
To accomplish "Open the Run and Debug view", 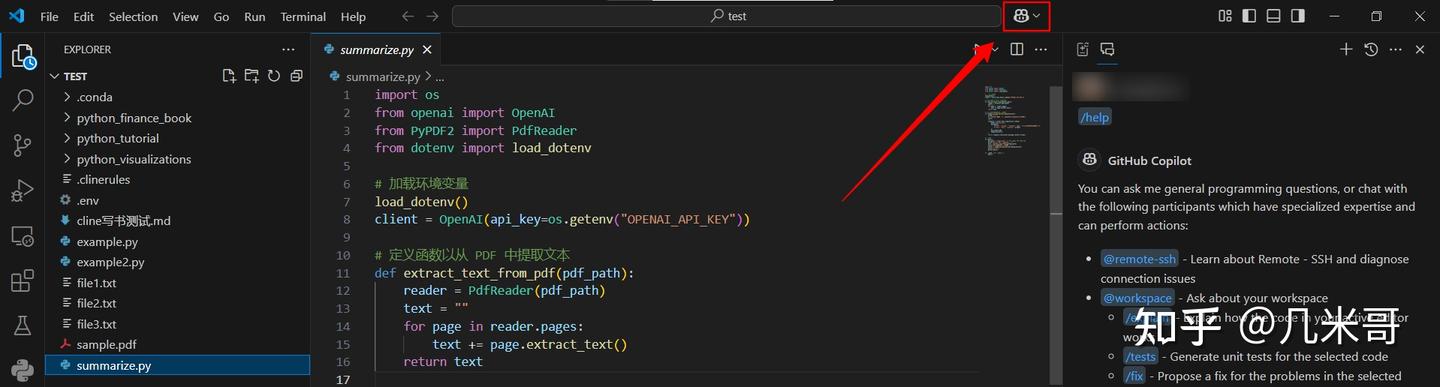I will click(22, 191).
